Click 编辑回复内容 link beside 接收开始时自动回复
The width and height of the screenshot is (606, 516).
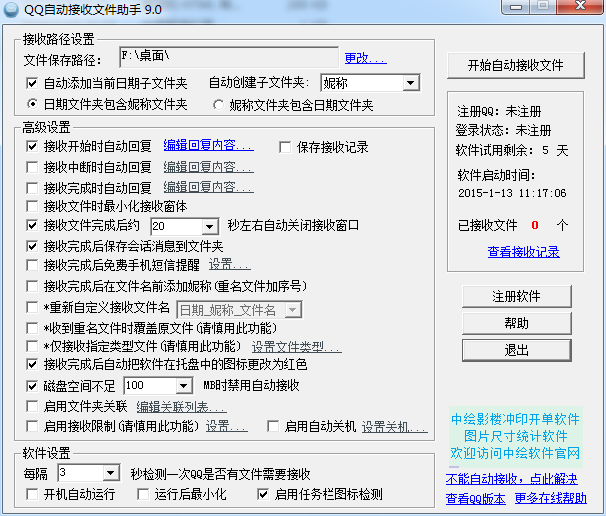point(208,145)
